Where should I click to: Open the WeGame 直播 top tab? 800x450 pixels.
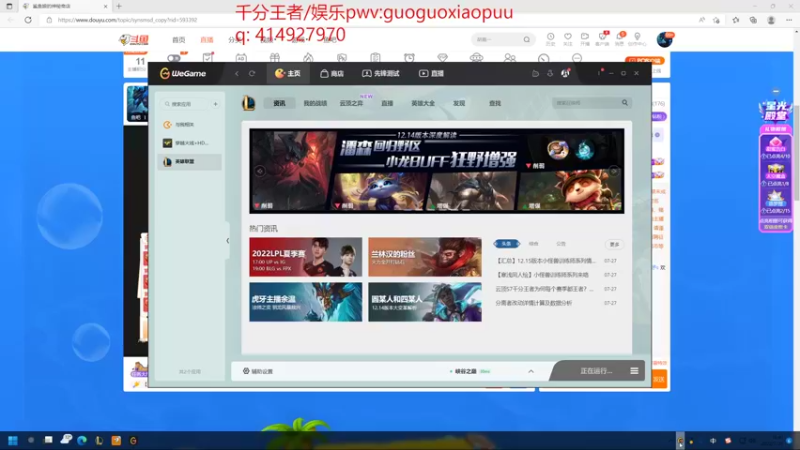(x=432, y=73)
